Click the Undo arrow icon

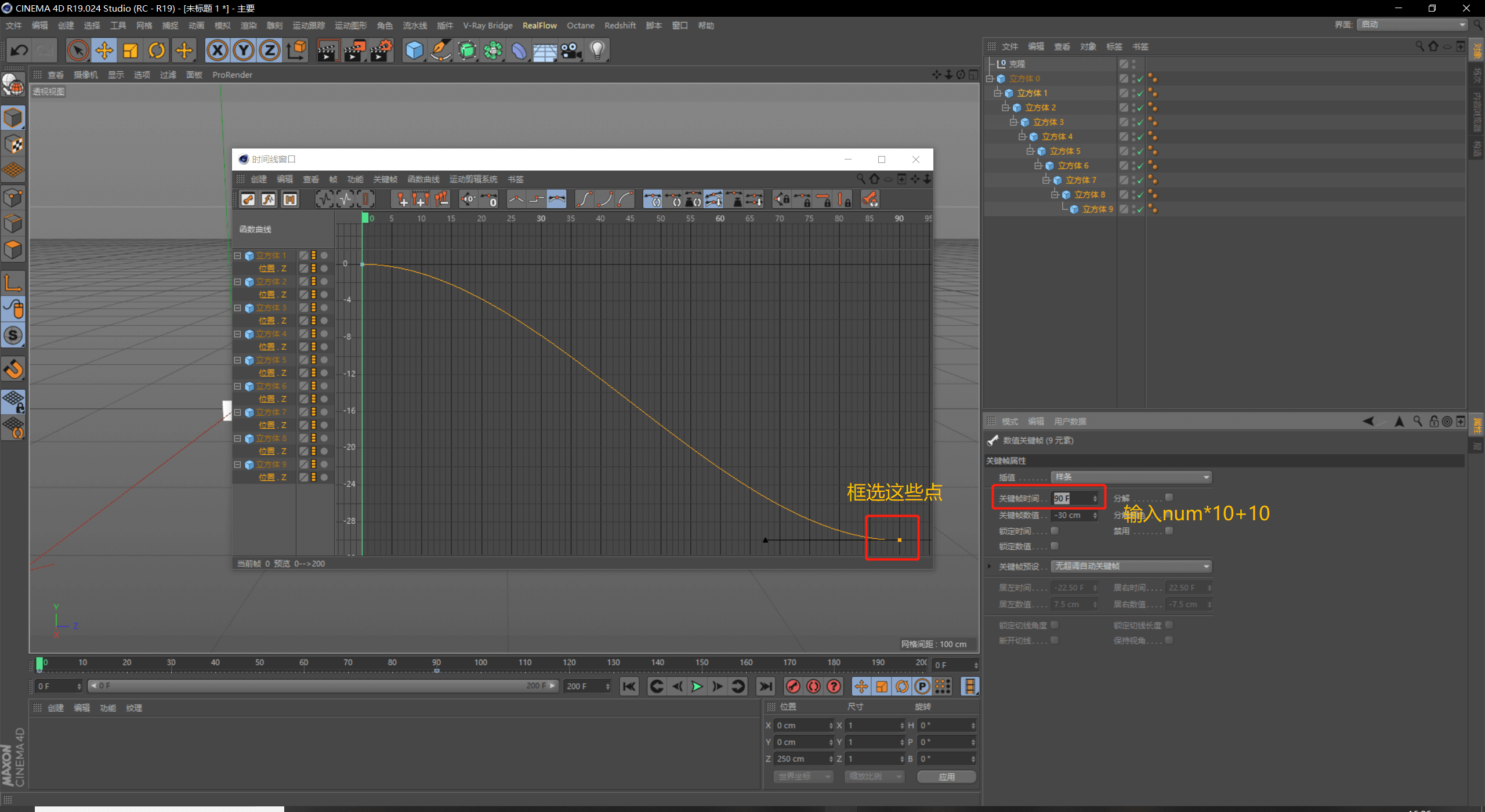click(19, 50)
